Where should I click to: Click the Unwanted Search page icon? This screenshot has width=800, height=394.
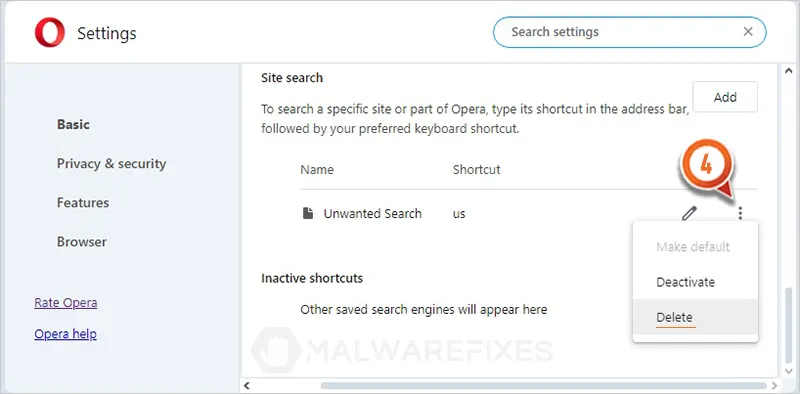308,213
